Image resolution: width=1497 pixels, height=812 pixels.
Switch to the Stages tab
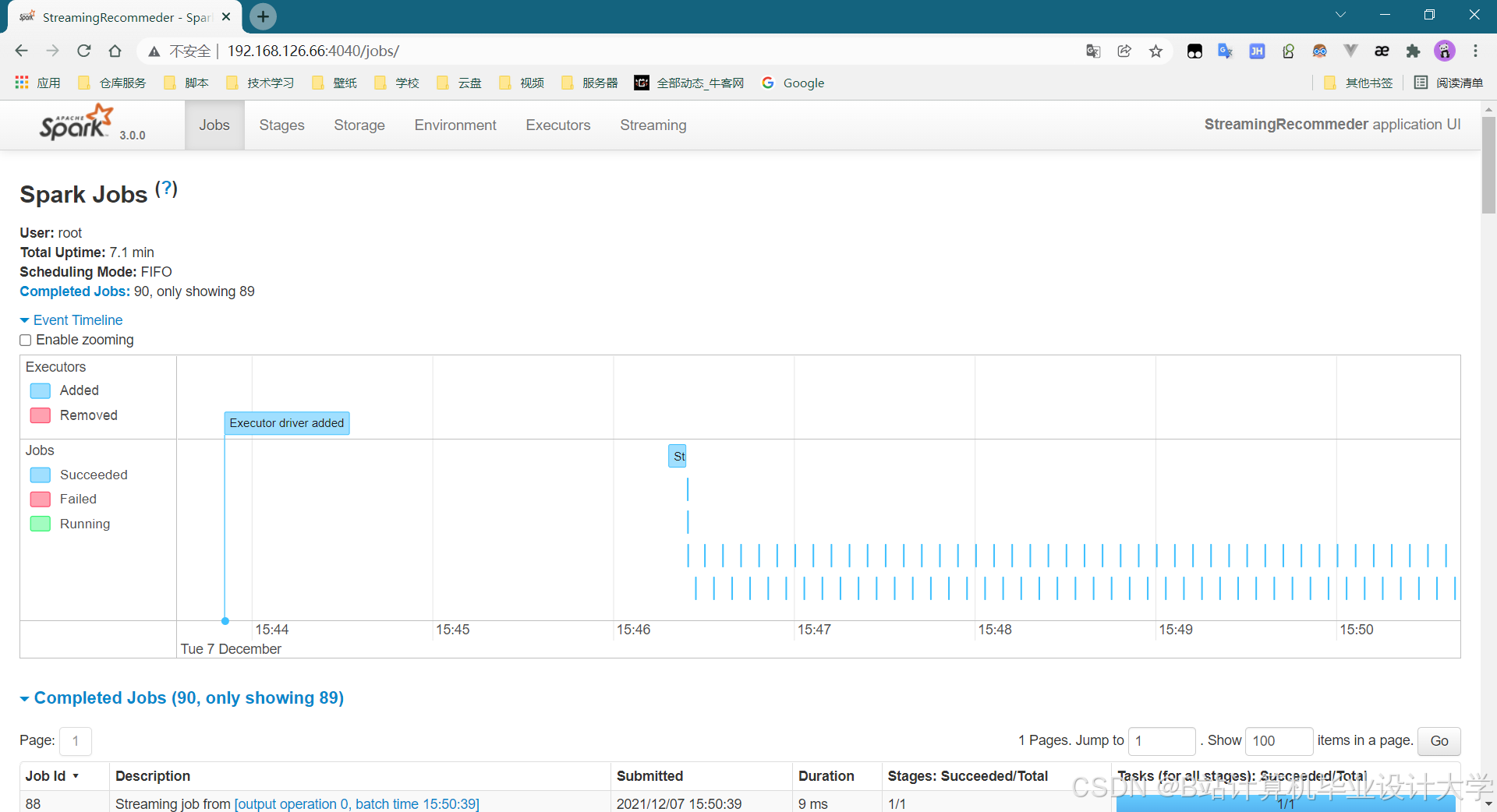281,125
